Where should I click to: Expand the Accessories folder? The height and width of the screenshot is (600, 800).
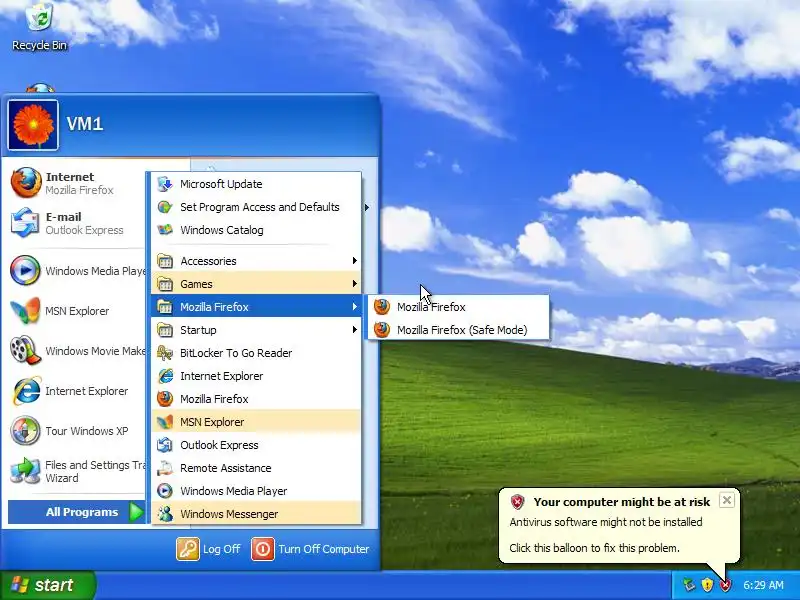256,261
